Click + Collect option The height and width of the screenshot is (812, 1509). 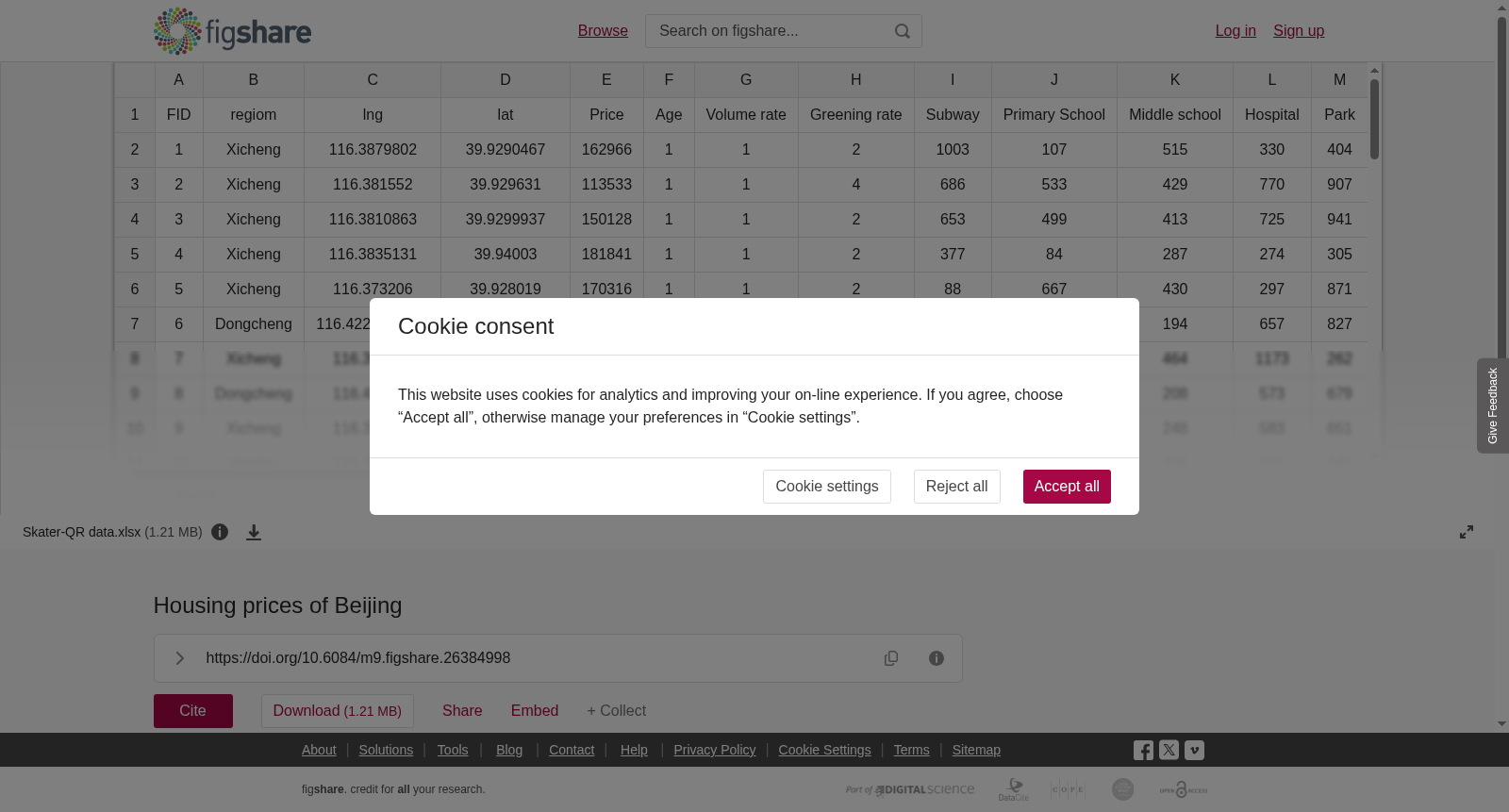click(x=617, y=711)
